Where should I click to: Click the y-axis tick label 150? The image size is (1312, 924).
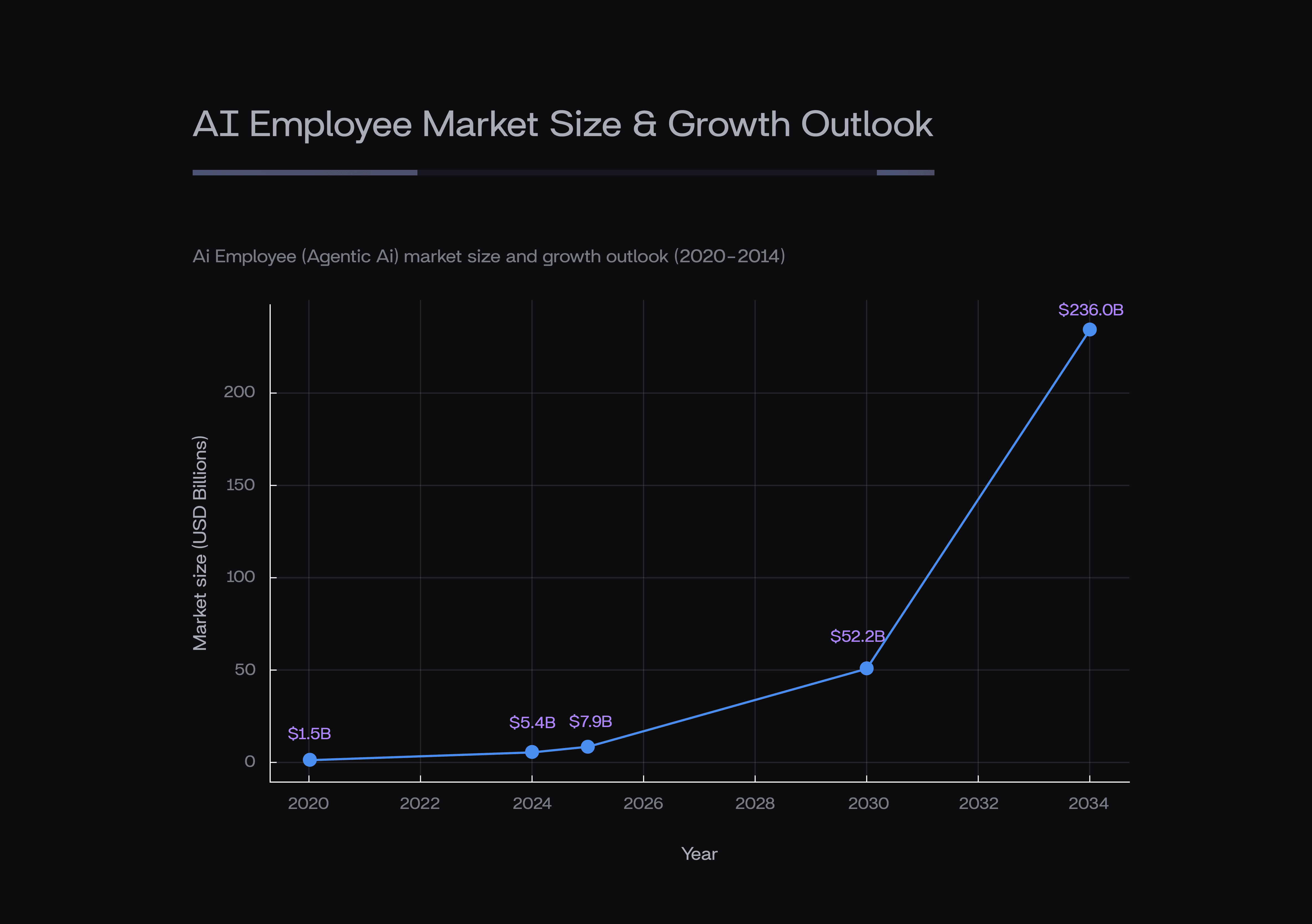241,485
